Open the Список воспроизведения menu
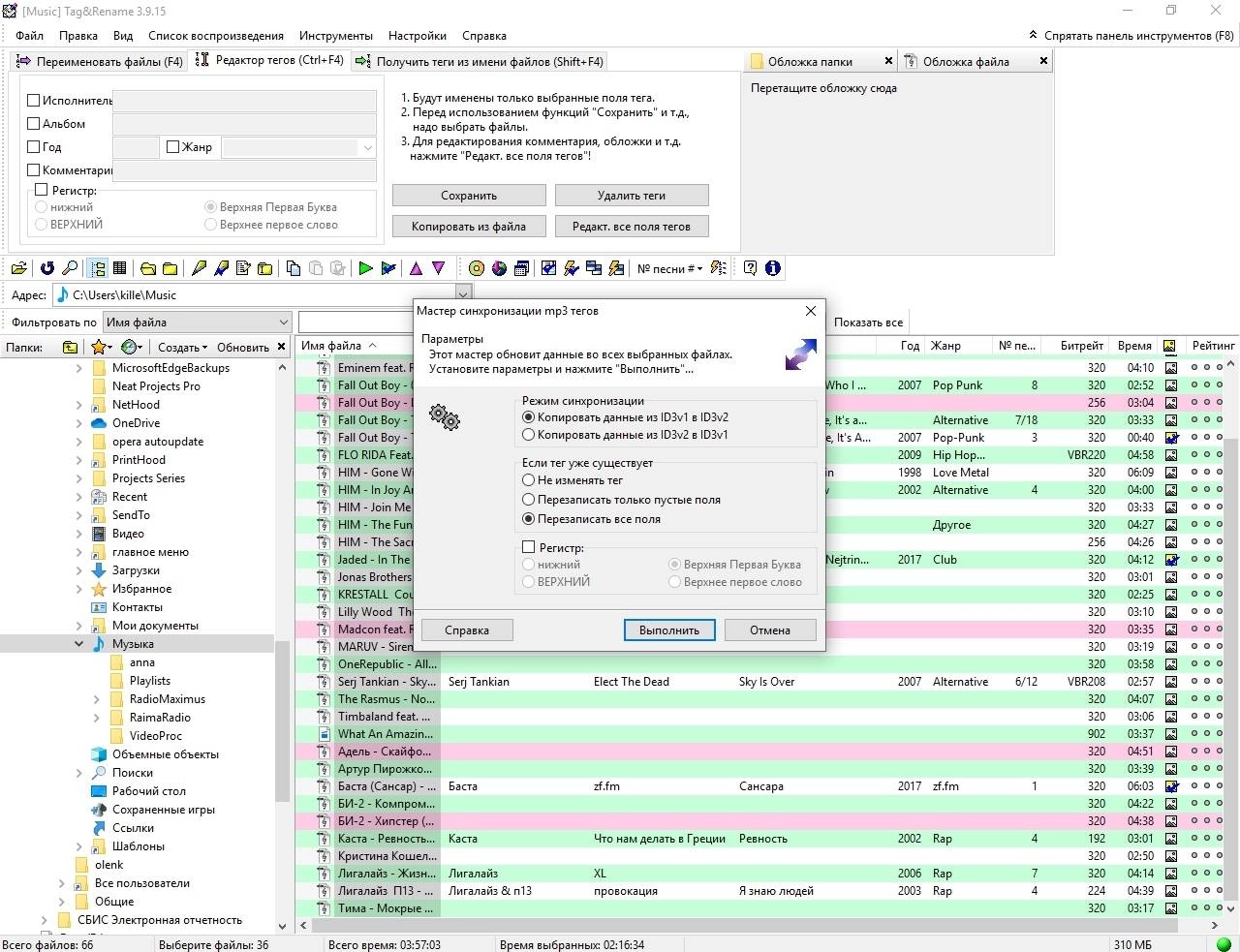1240x952 pixels. click(216, 36)
